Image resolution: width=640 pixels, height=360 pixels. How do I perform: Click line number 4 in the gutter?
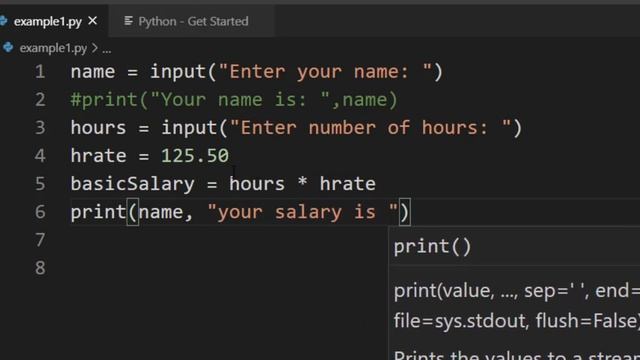(x=40, y=156)
